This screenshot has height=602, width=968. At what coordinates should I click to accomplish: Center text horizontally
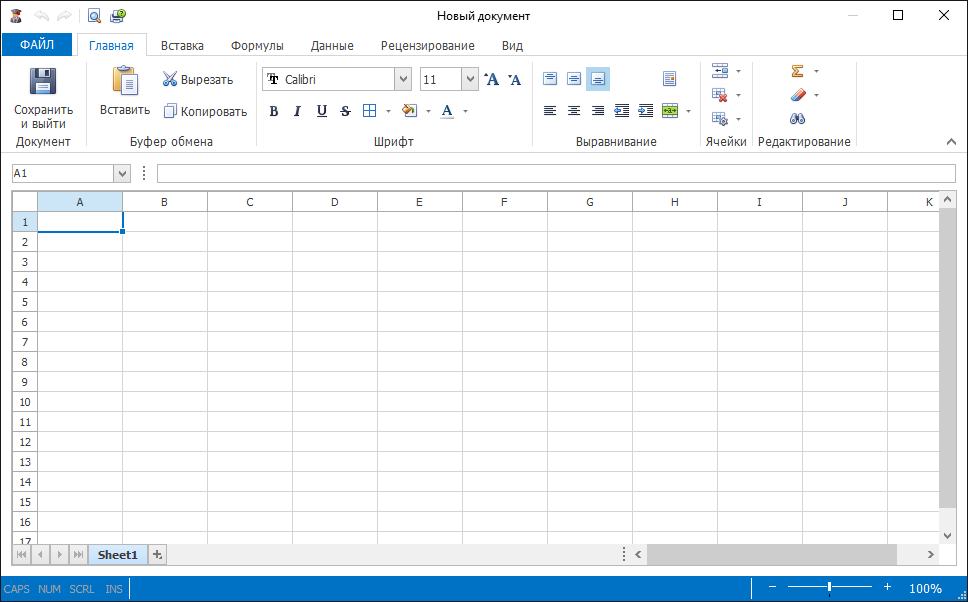click(x=574, y=111)
